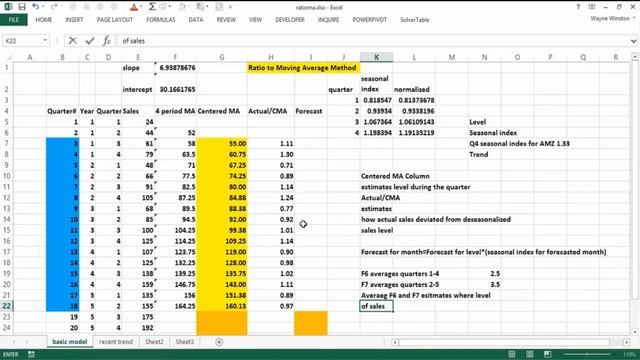This screenshot has width=640, height=360.
Task: Switch to the Sheet2 tab
Action: coord(154,342)
